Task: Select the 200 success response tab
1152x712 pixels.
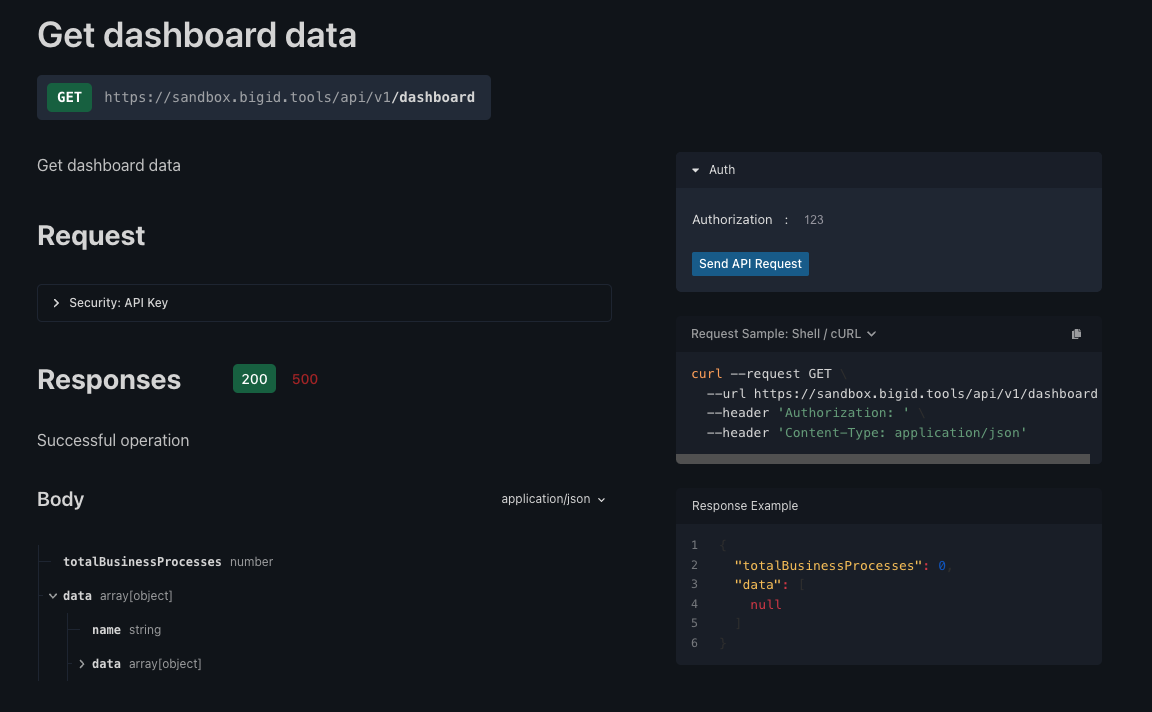Action: [x=254, y=378]
